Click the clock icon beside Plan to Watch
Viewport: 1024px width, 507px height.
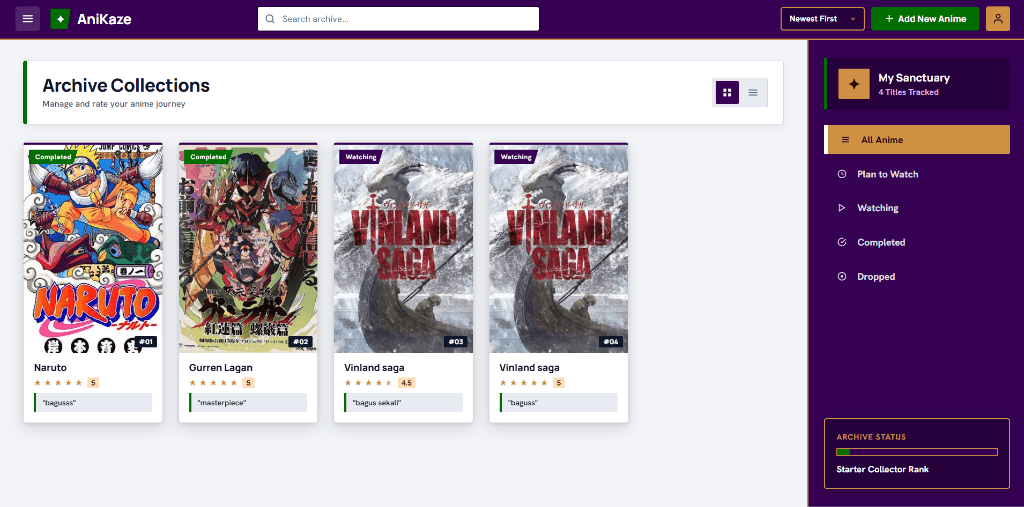tap(842, 174)
